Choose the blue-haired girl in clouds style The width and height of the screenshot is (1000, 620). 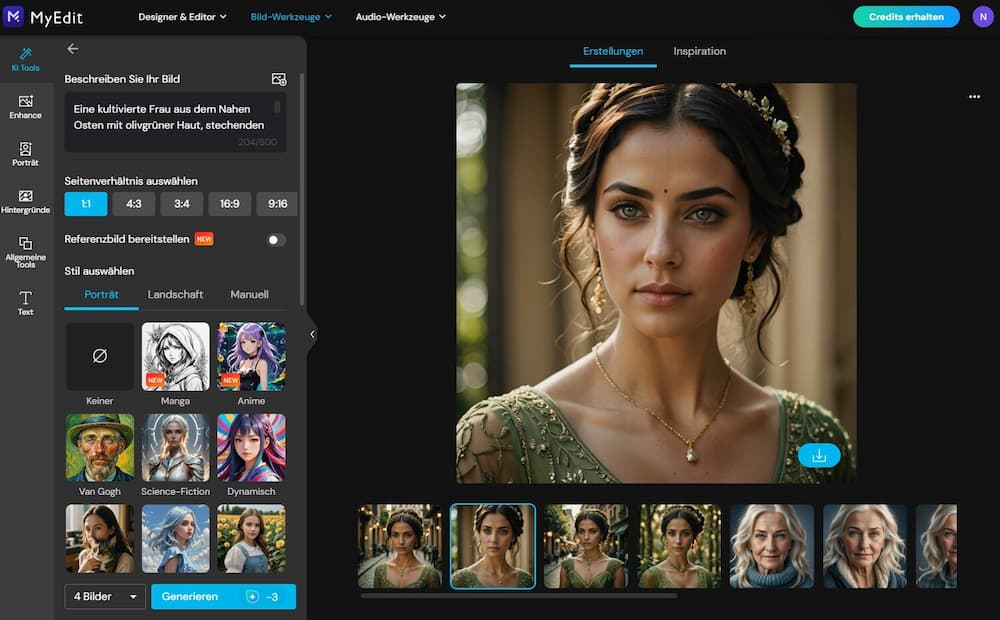(175, 538)
